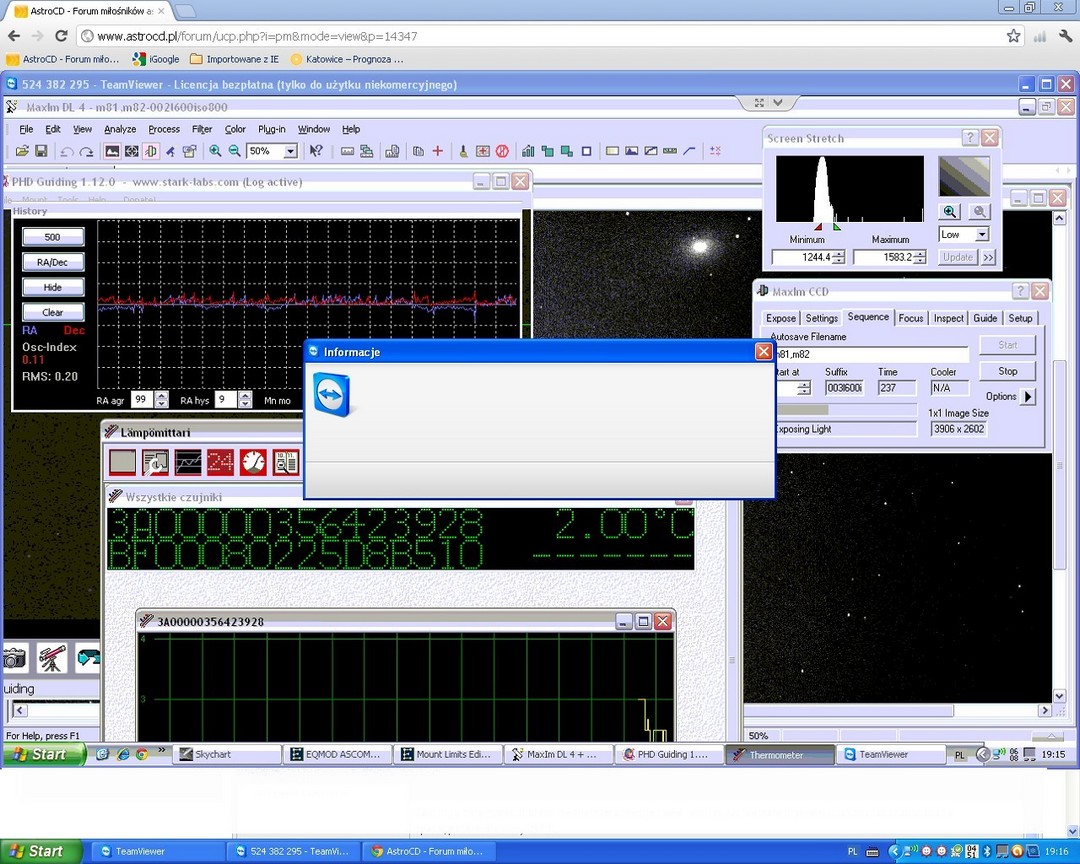
Task: Click the Save disk icon in MaxIm DL toolbar
Action: point(41,151)
